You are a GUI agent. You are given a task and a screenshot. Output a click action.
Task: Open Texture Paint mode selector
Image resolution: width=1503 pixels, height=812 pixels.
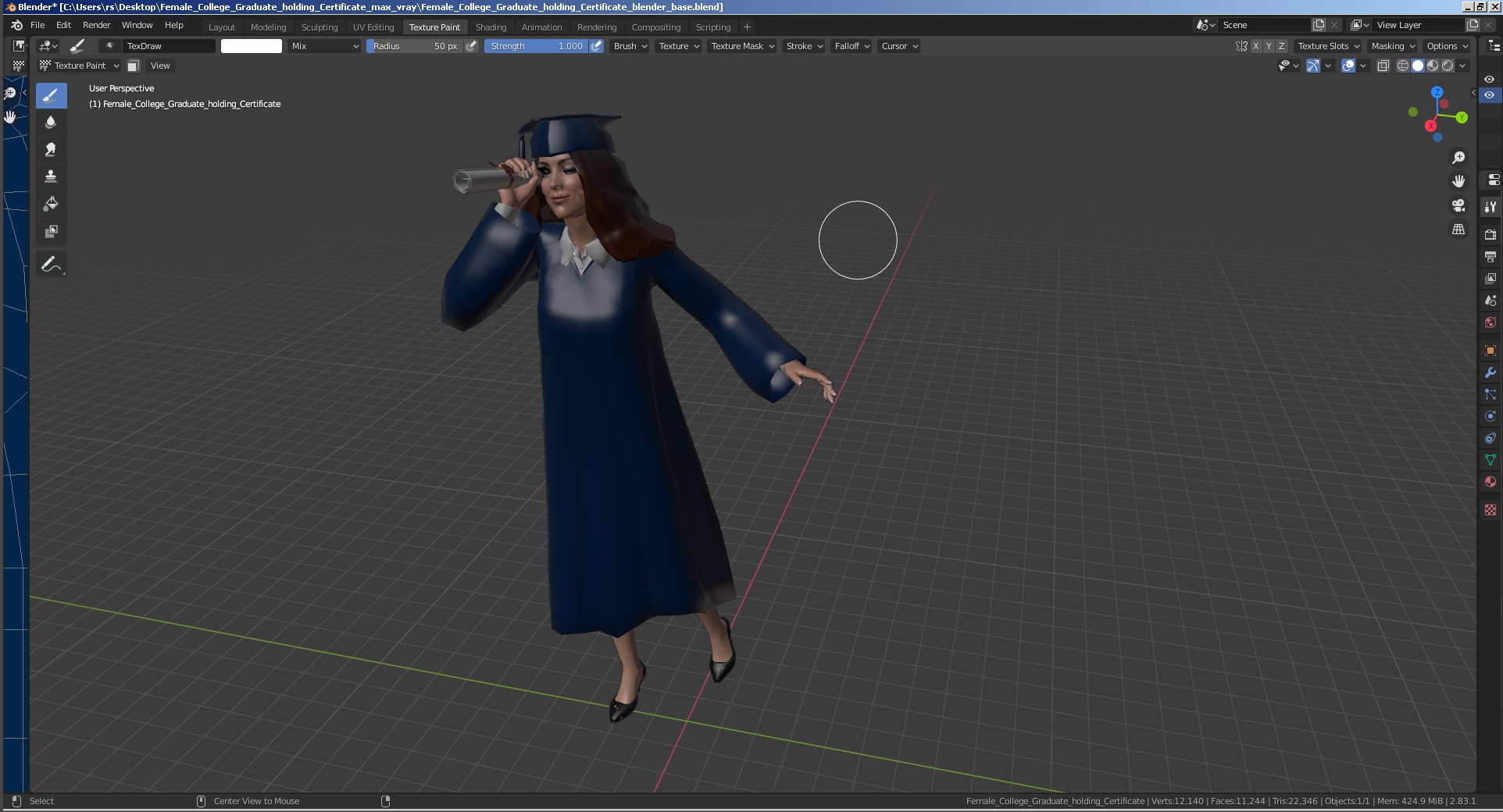click(79, 66)
